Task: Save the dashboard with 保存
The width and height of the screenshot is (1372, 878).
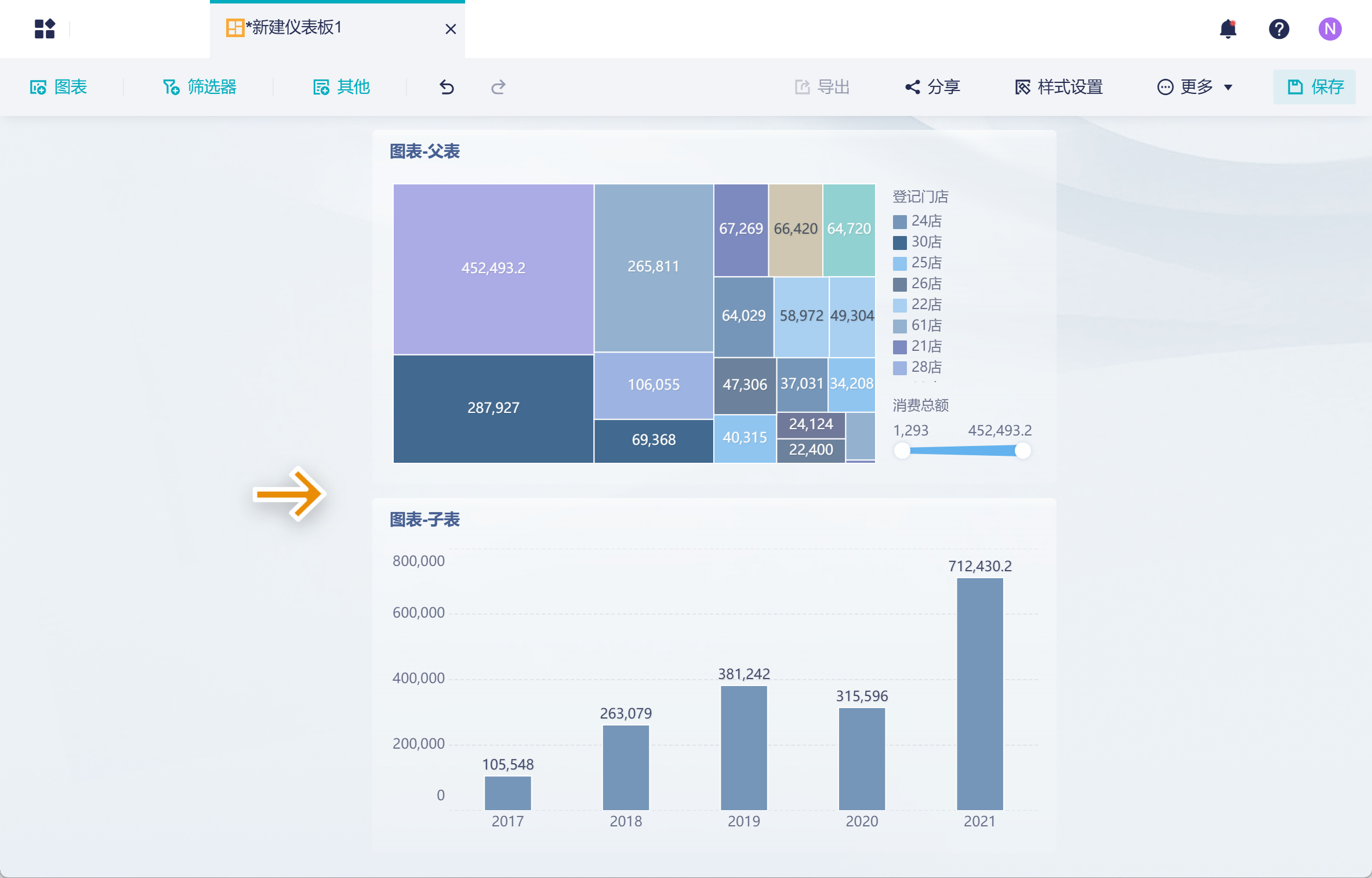Action: click(x=1315, y=87)
